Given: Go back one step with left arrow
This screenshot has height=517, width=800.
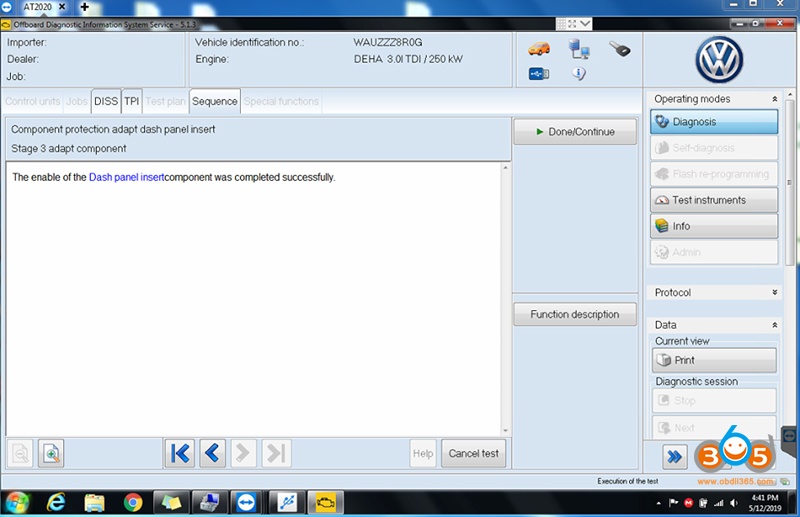Looking at the screenshot, I should coord(212,453).
